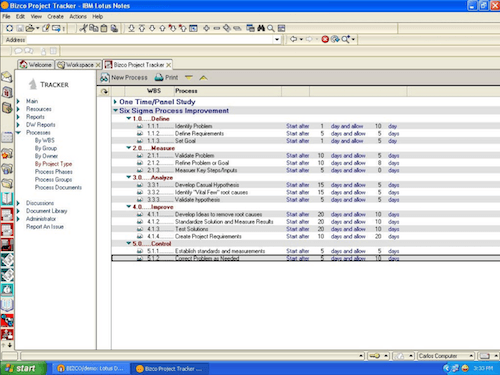500x375 pixels.
Task: Click the collapse all arrow beside Print
Action: click(203, 78)
